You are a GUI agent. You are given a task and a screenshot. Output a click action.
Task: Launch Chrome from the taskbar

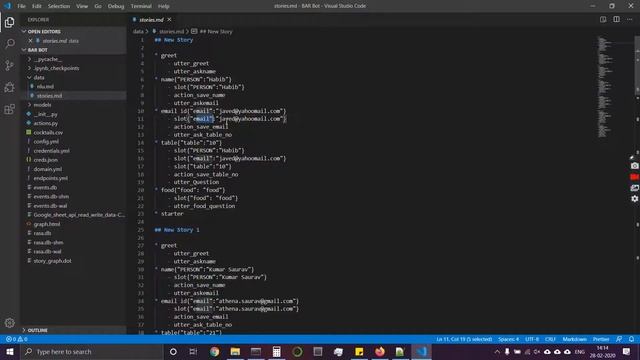coord(215,351)
